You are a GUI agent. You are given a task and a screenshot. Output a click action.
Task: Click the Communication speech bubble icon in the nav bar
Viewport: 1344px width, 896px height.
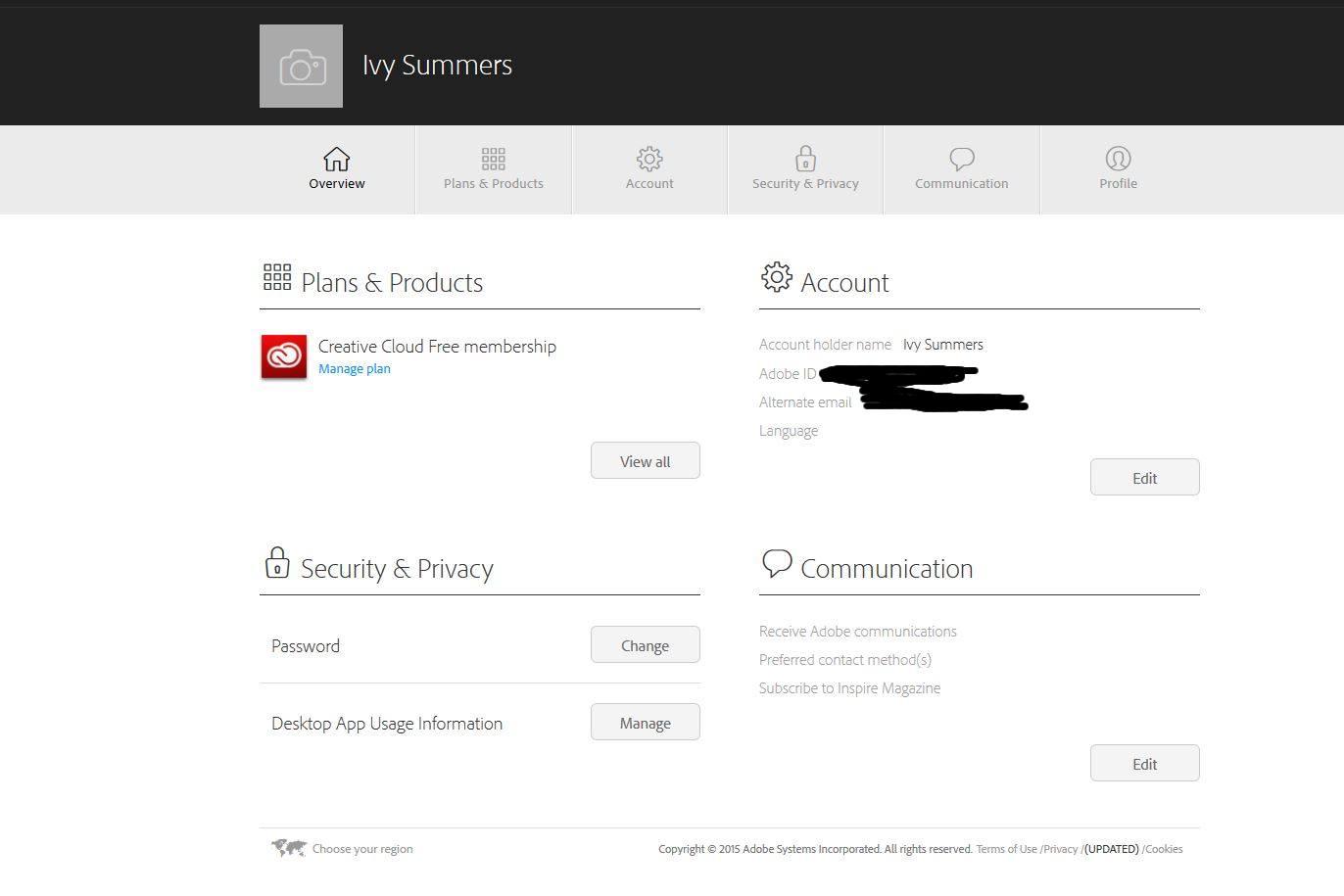[962, 159]
